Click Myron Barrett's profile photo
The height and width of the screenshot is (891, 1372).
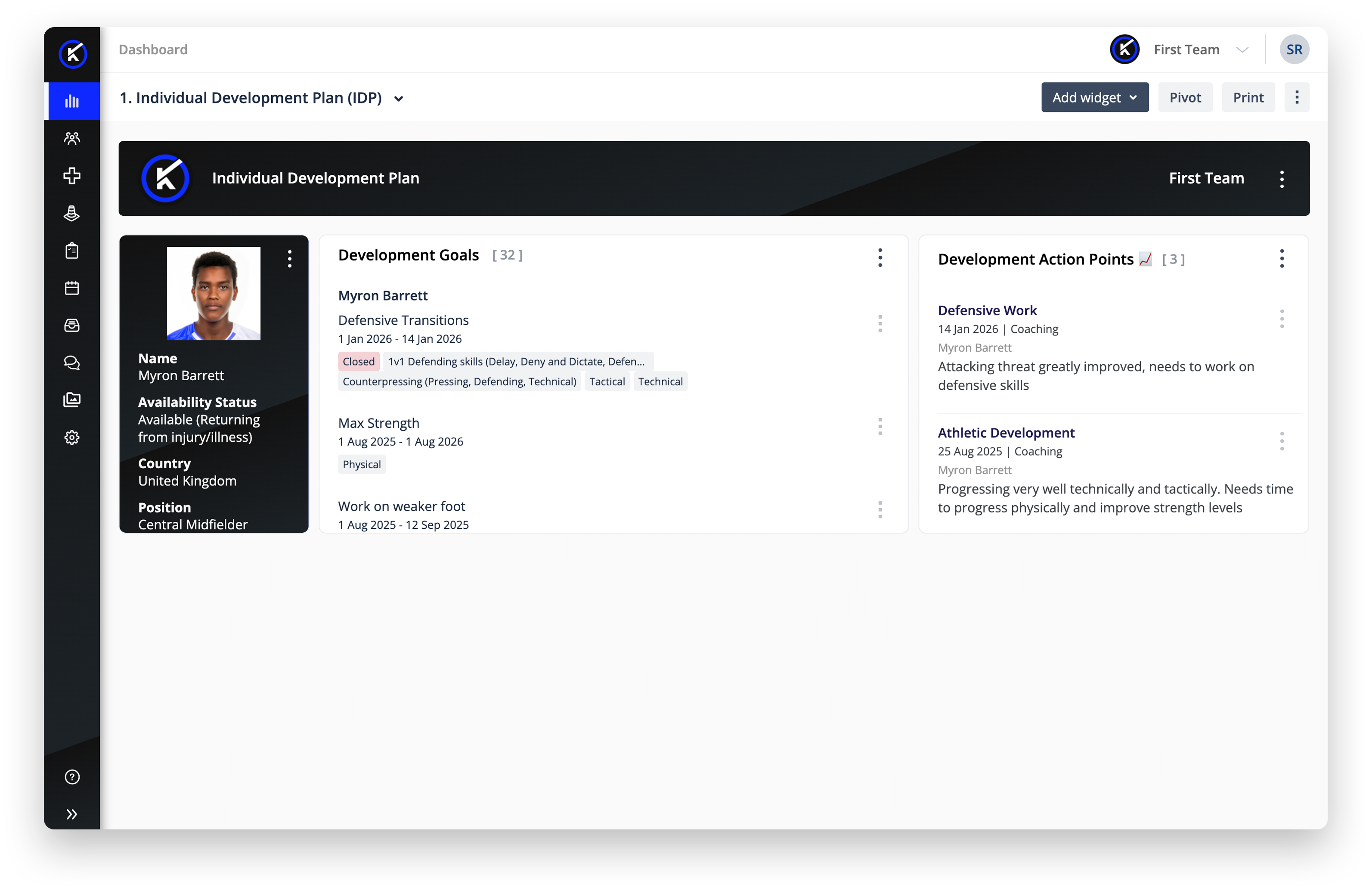(x=213, y=294)
